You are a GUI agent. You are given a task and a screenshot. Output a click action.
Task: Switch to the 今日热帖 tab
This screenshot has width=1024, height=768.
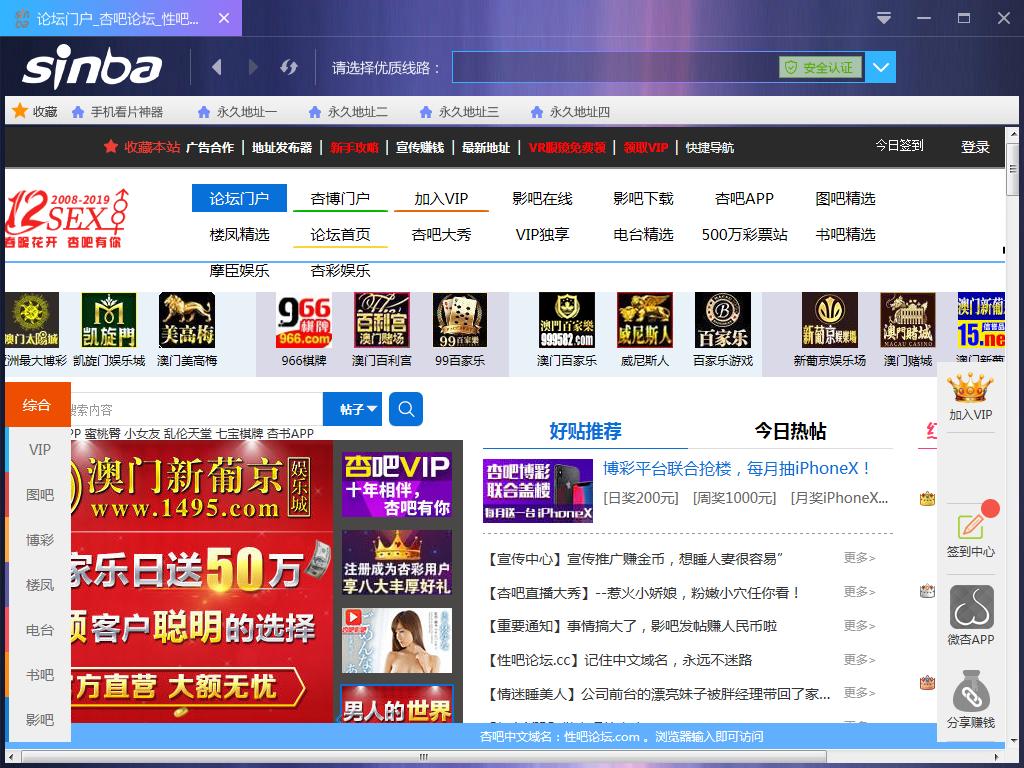pos(790,431)
